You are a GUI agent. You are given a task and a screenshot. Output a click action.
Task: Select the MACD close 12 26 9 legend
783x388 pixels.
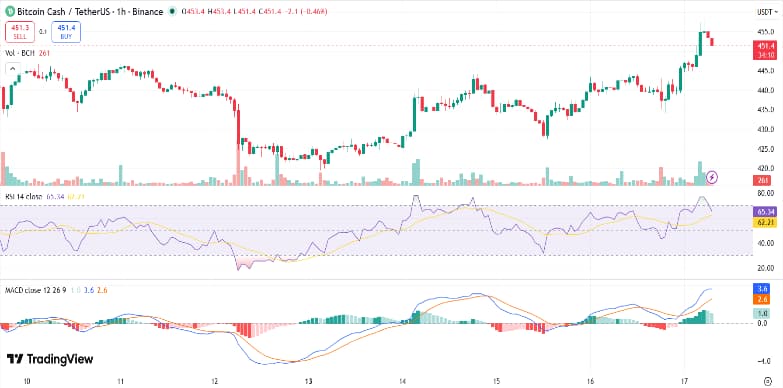click(36, 290)
